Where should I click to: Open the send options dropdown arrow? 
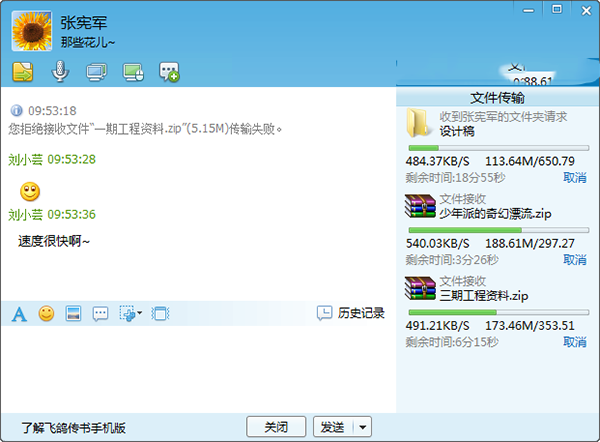(362, 427)
